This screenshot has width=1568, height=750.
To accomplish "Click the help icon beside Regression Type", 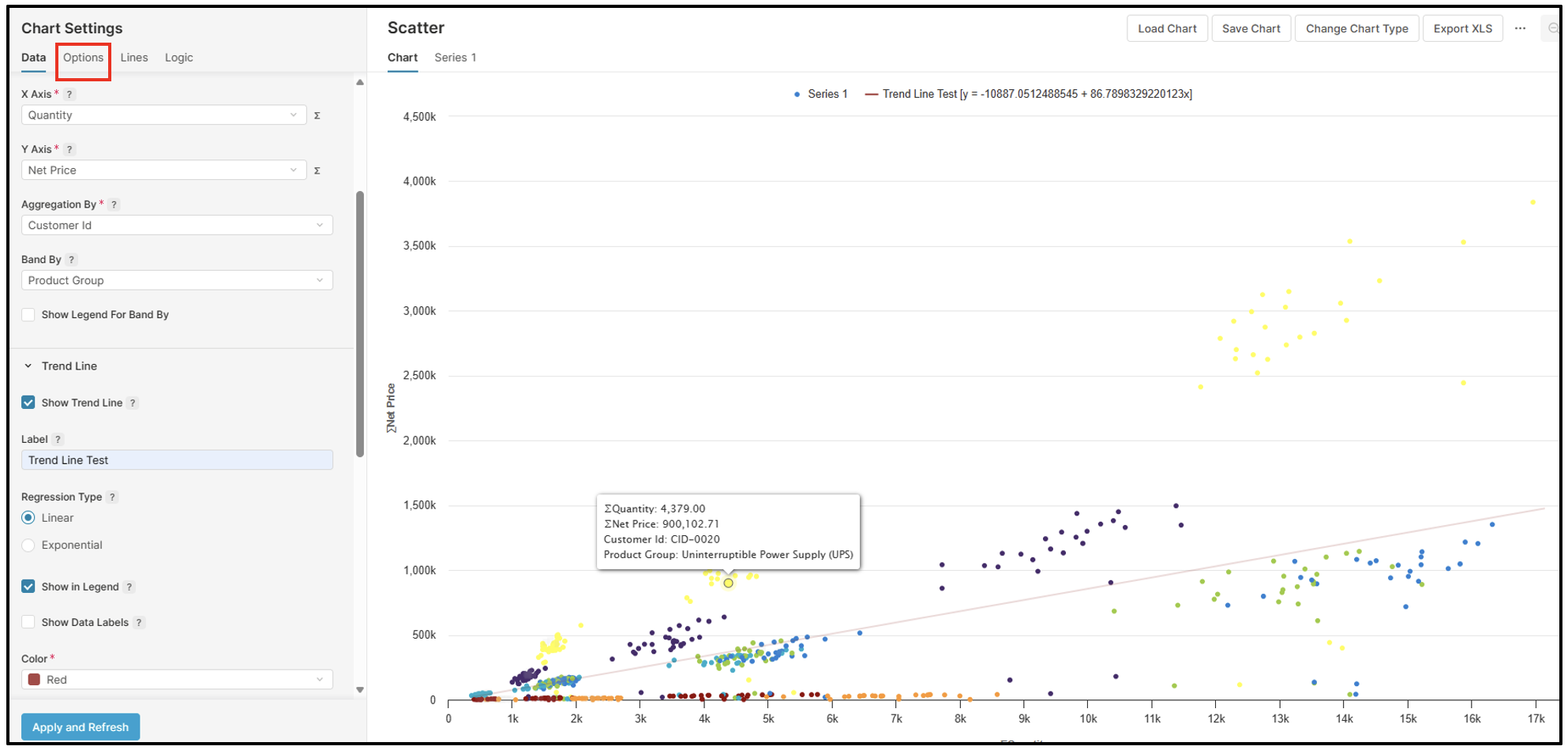I will (x=112, y=497).
